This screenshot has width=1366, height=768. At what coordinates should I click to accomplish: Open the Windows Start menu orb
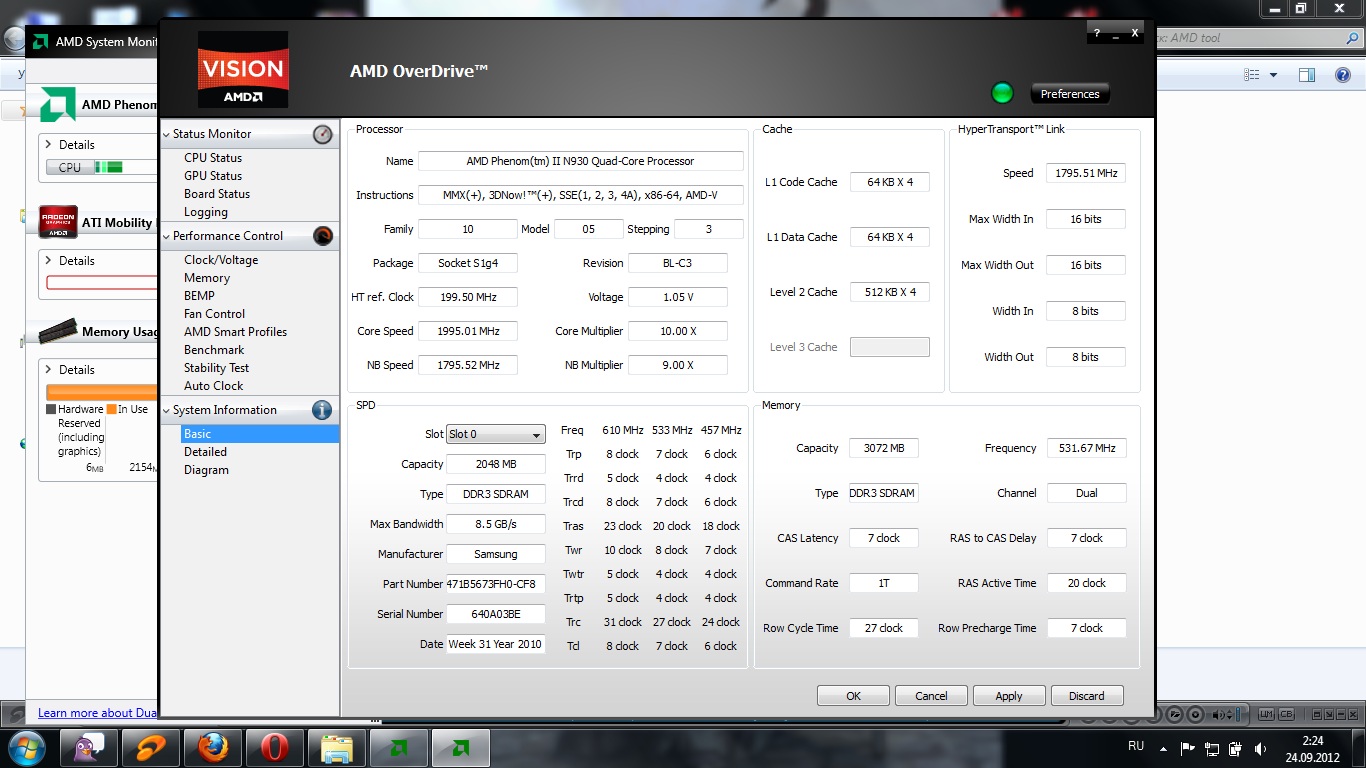pos(26,747)
